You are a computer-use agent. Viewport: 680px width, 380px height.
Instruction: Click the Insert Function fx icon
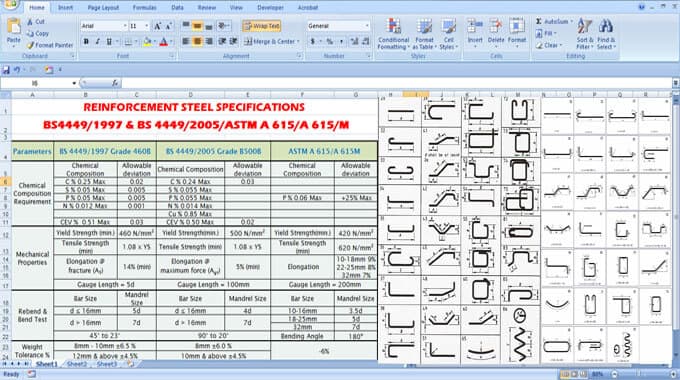[x=115, y=83]
